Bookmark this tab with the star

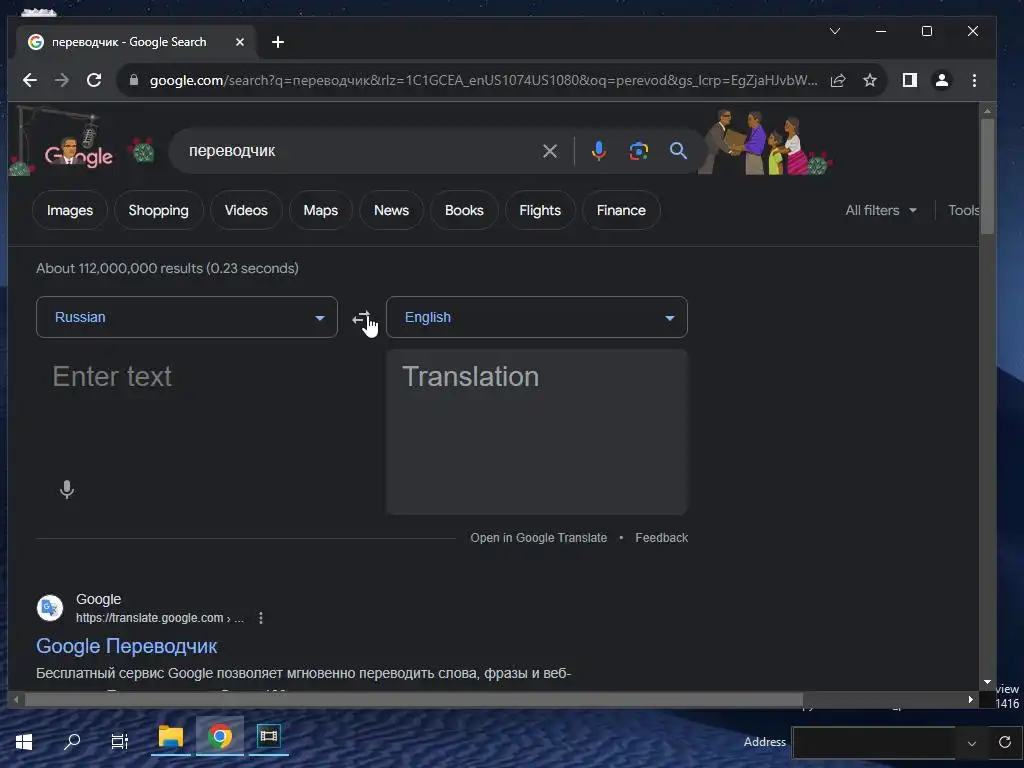[x=870, y=80]
